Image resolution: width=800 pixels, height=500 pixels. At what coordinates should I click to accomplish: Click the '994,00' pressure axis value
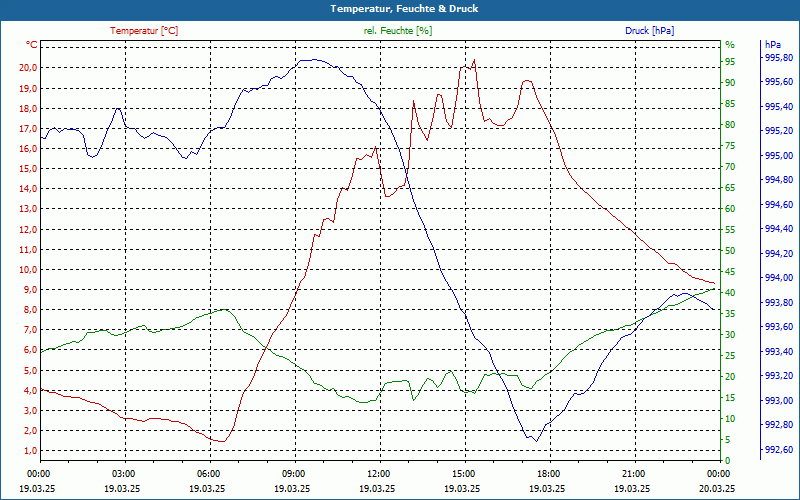(x=779, y=278)
